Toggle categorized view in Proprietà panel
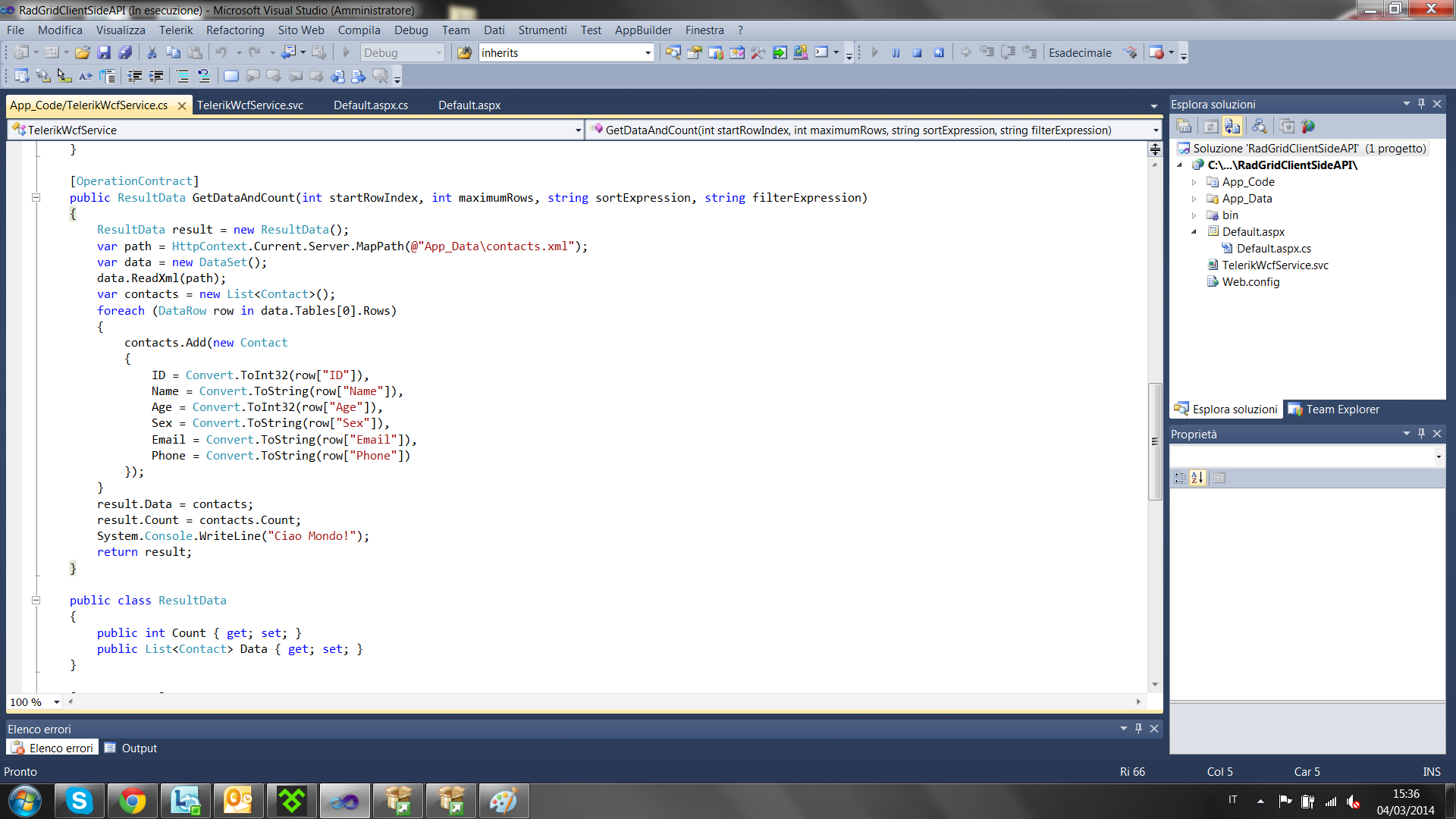 point(1180,478)
